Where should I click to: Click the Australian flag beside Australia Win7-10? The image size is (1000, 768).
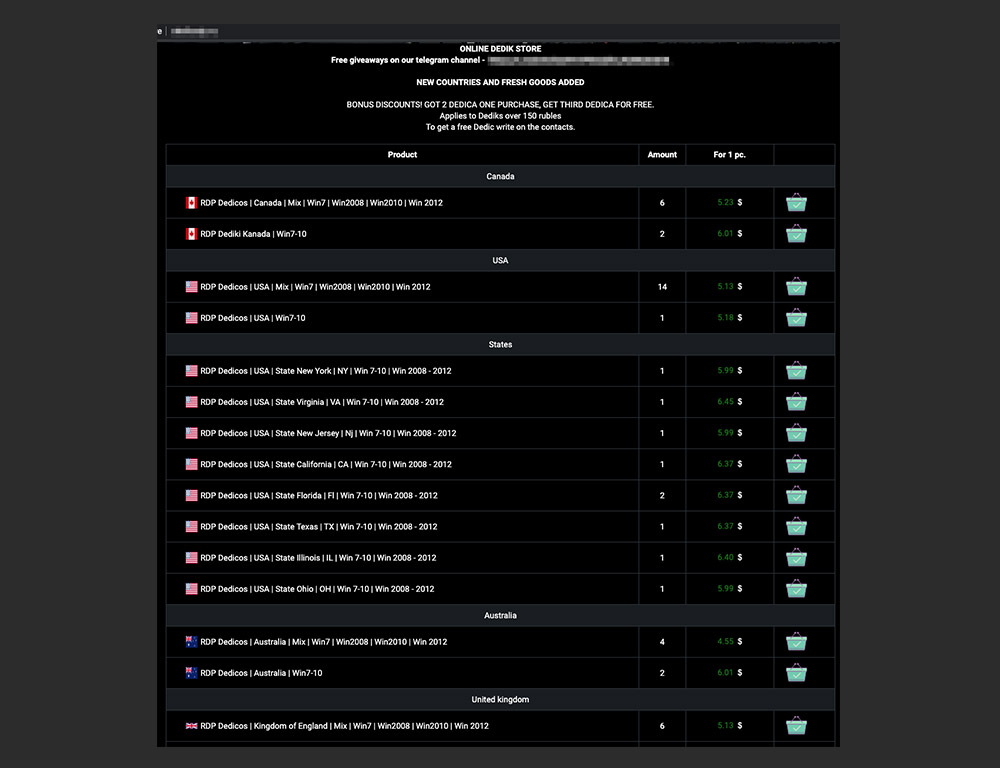191,673
